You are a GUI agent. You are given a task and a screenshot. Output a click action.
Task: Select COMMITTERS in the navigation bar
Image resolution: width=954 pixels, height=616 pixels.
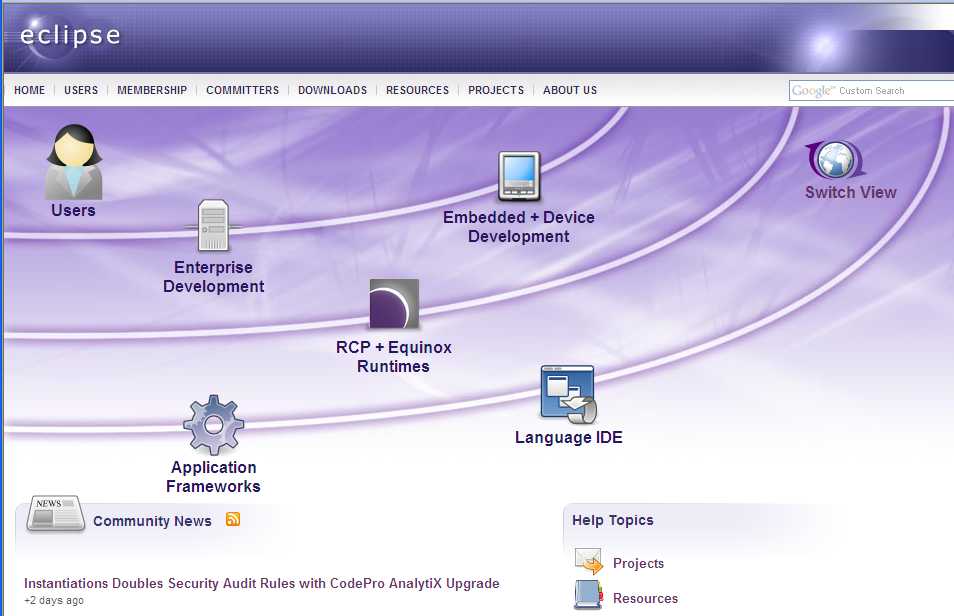point(242,90)
